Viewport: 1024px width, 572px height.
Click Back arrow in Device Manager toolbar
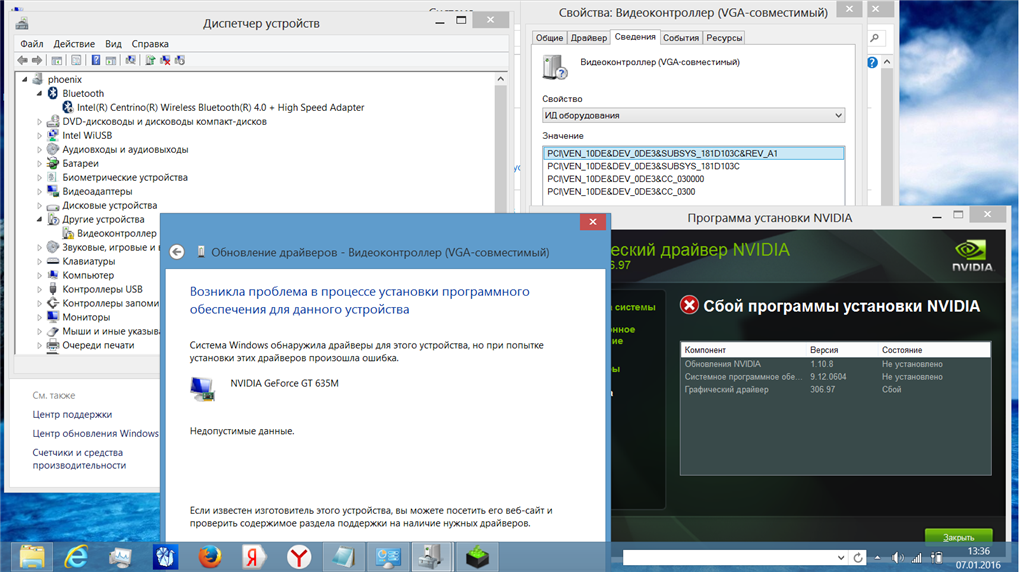click(x=23, y=60)
